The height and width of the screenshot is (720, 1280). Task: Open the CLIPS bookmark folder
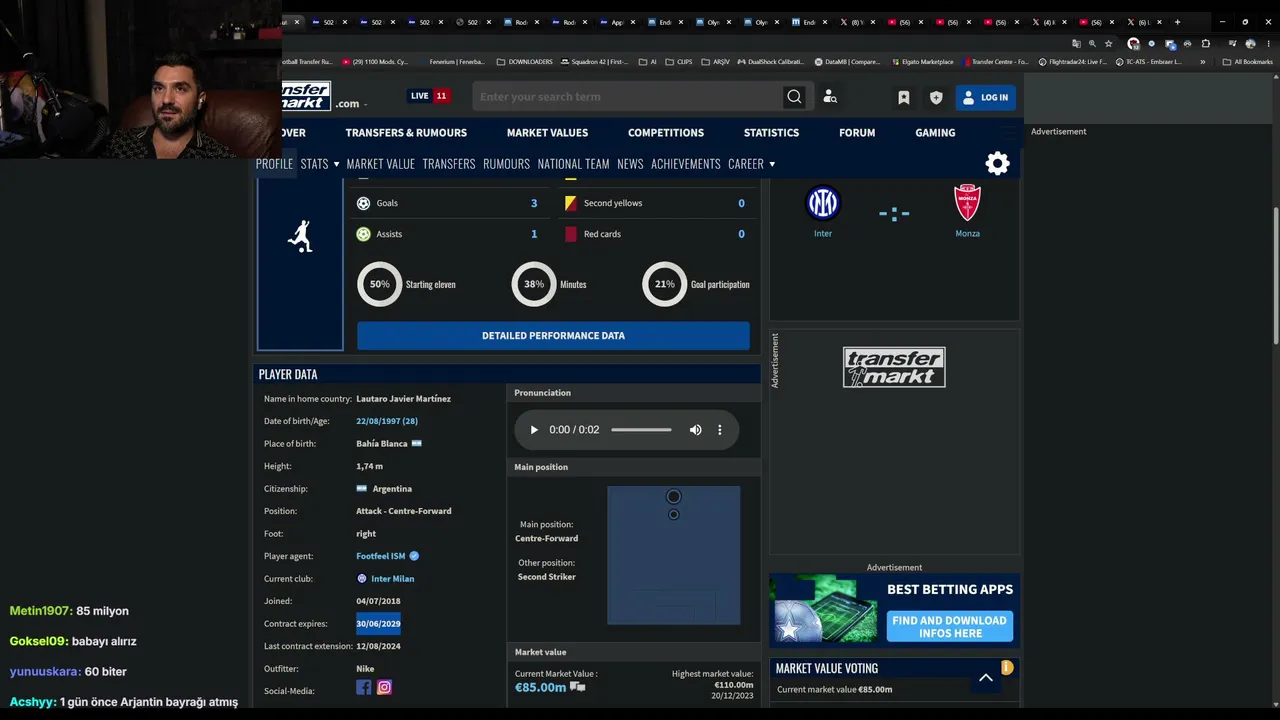679,62
